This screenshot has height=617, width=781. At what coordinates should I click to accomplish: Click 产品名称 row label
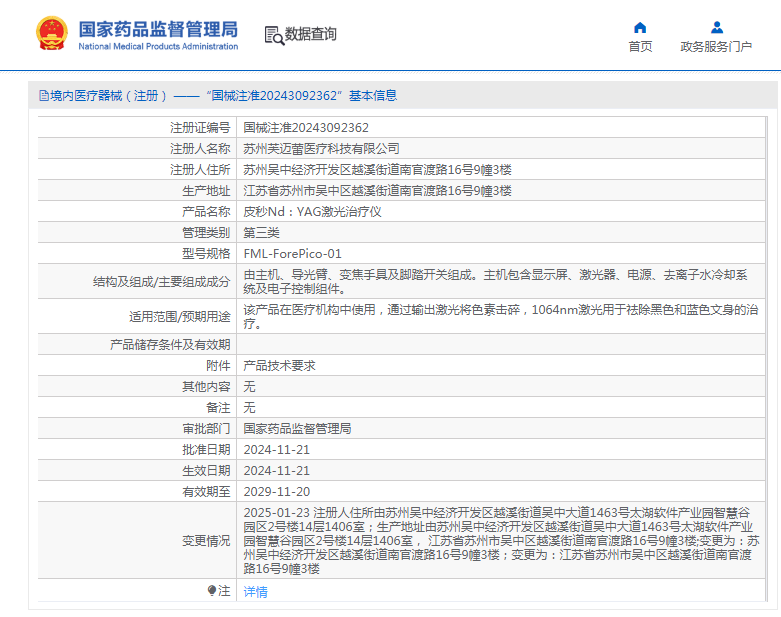tap(206, 212)
